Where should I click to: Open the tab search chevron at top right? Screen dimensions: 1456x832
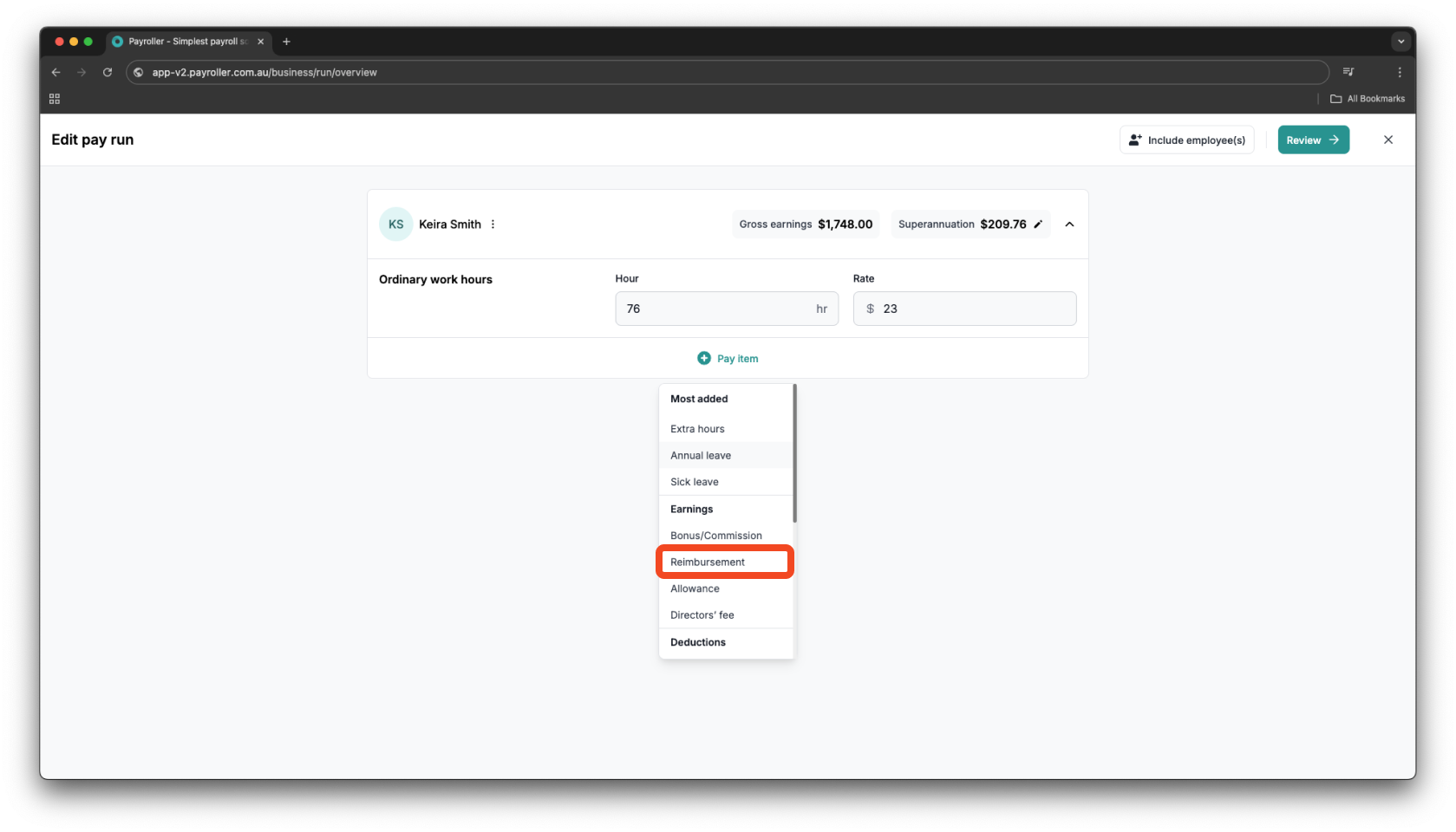coord(1401,41)
